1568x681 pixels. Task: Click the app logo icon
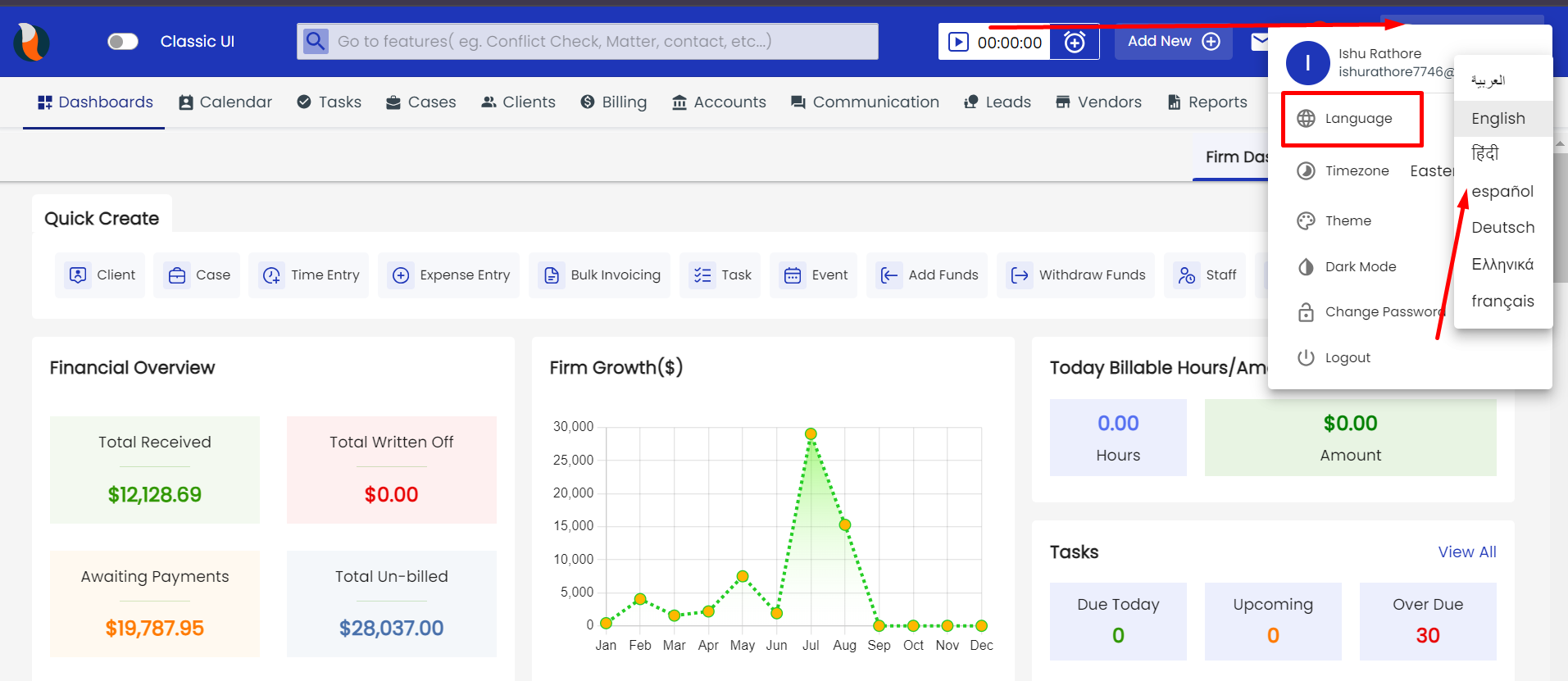tap(32, 42)
